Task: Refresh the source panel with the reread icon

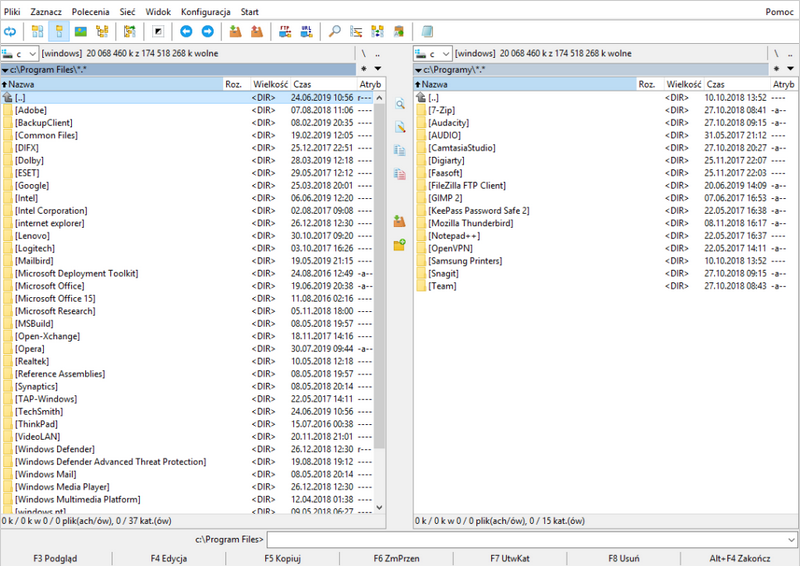Action: [x=10, y=32]
